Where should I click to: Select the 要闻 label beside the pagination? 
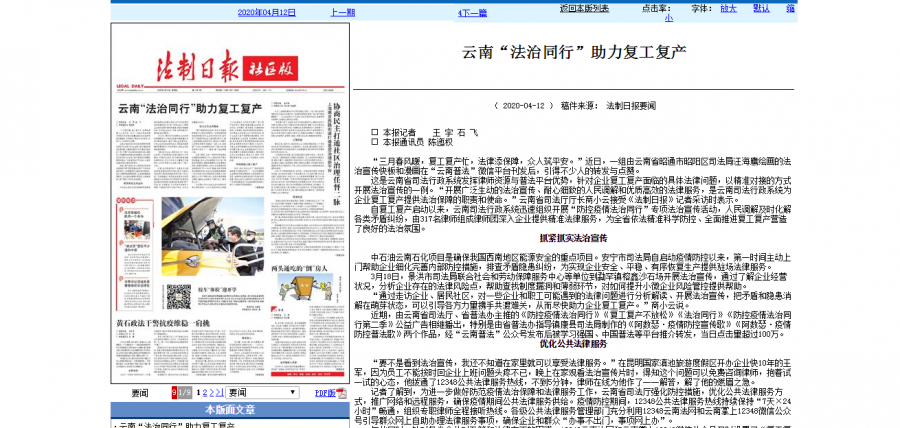pyautogui.click(x=139, y=393)
